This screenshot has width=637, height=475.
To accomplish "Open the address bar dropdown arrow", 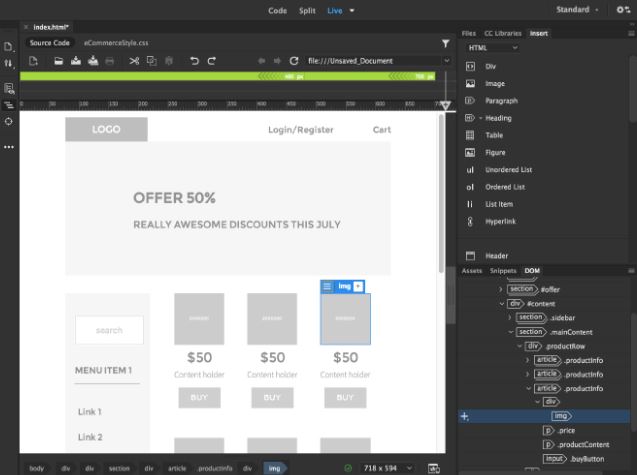I will pyautogui.click(x=447, y=61).
